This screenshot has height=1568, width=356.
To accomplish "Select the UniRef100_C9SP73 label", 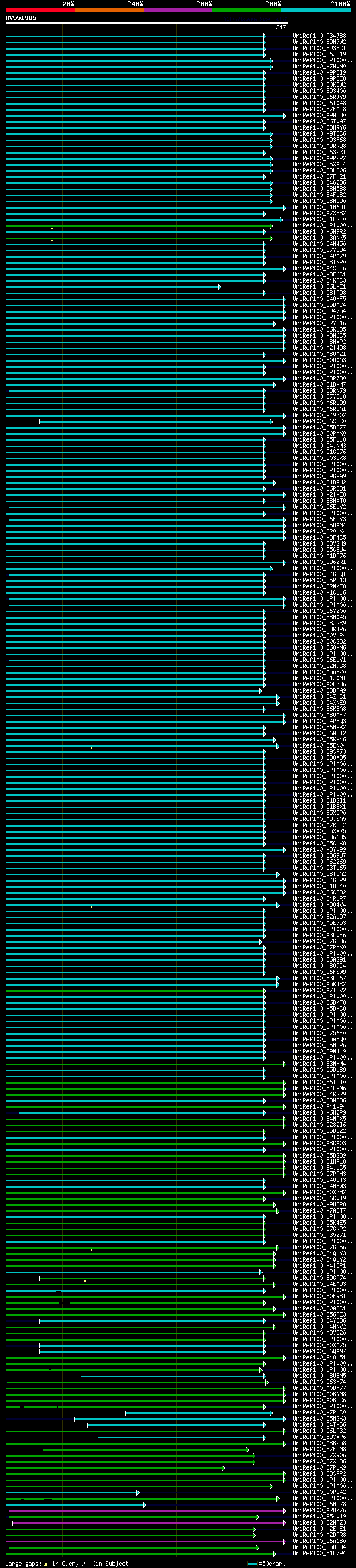I will pos(319,752).
